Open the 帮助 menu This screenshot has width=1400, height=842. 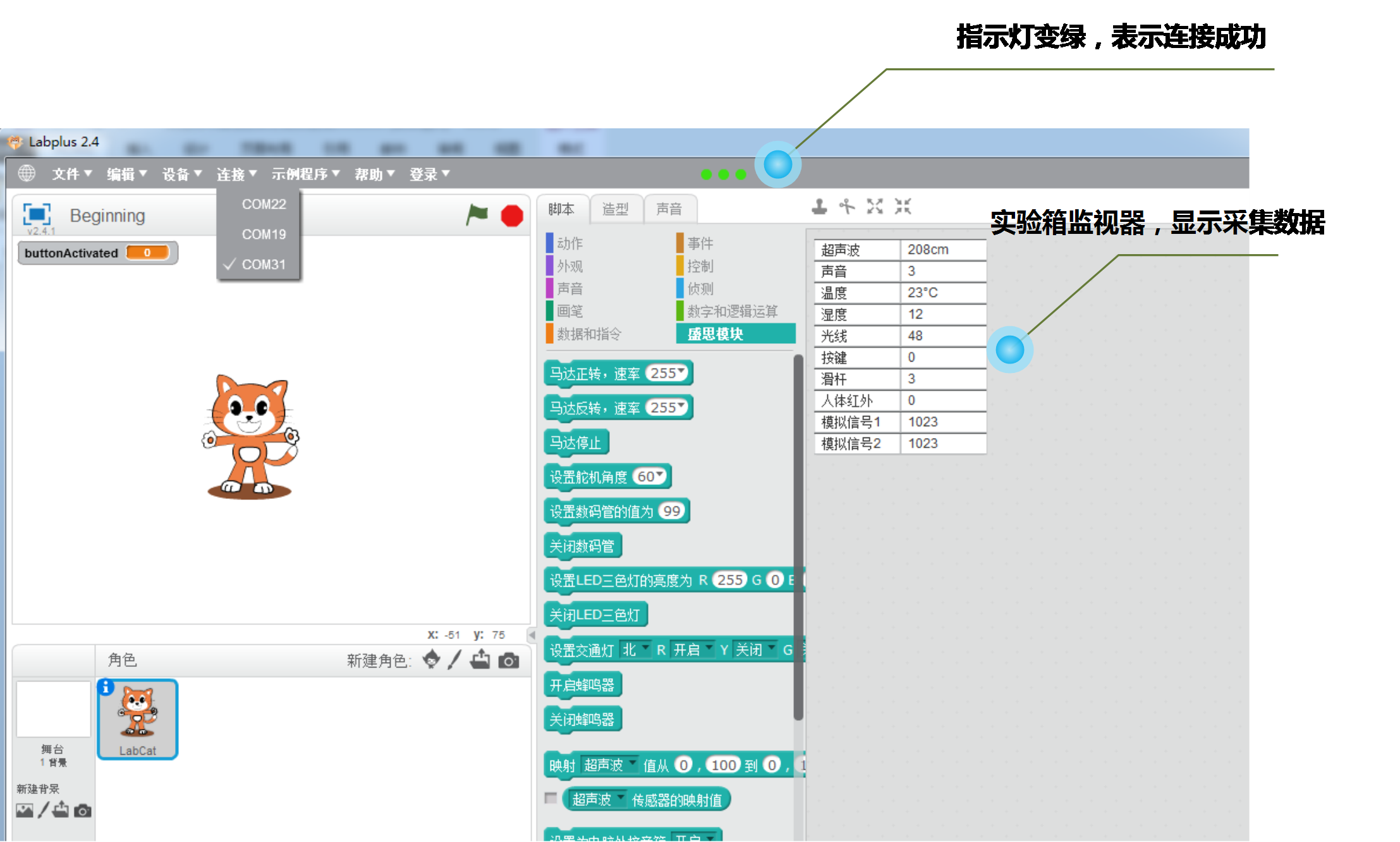coord(374,174)
